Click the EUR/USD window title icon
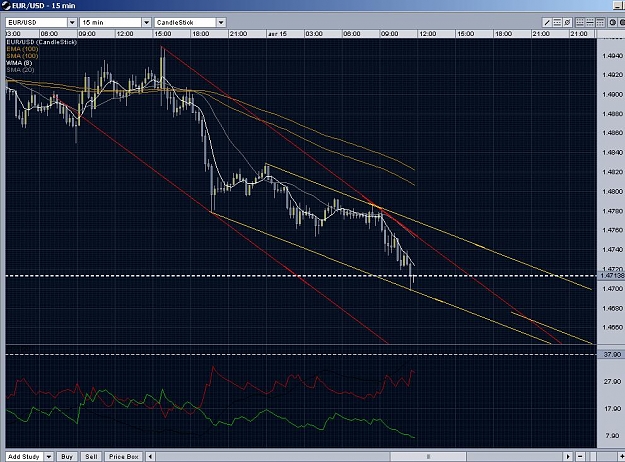The width and height of the screenshot is (625, 462). pos(6,6)
